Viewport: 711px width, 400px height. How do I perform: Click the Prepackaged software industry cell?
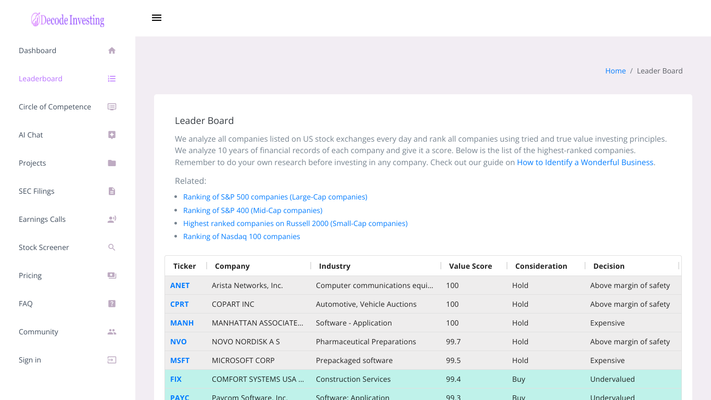354,360
